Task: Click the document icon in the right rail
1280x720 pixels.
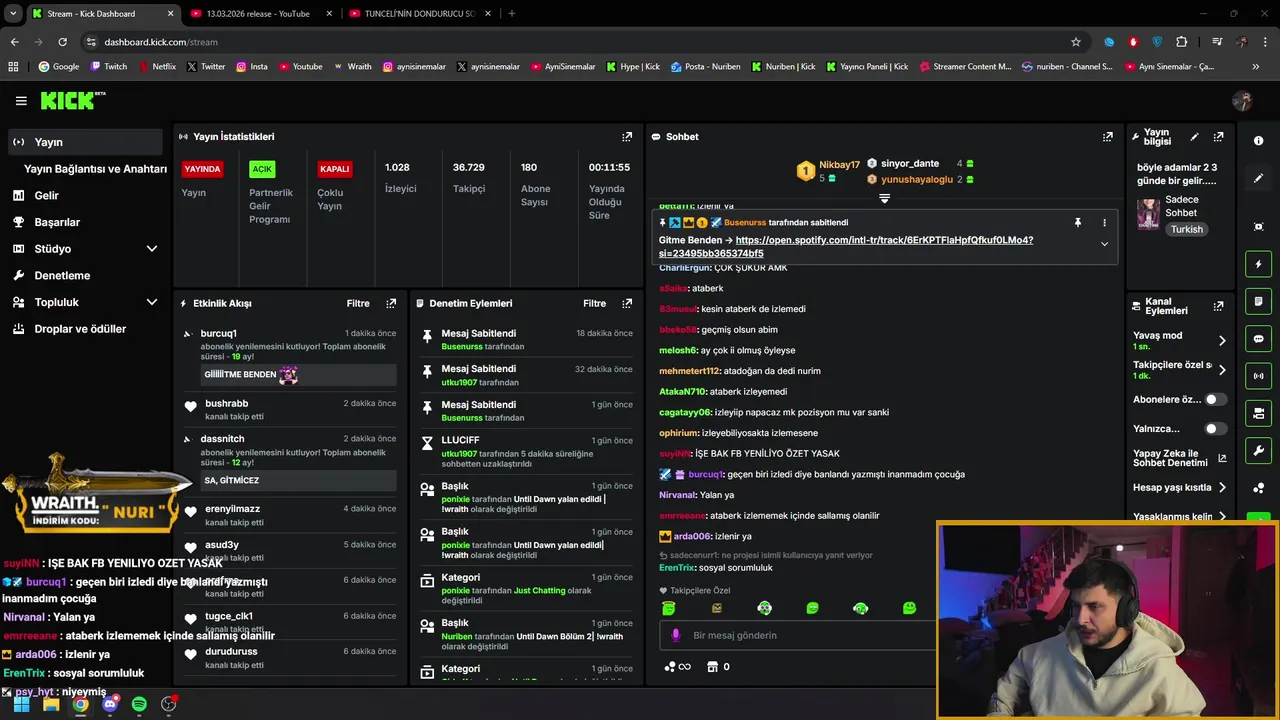Action: click(x=1259, y=301)
